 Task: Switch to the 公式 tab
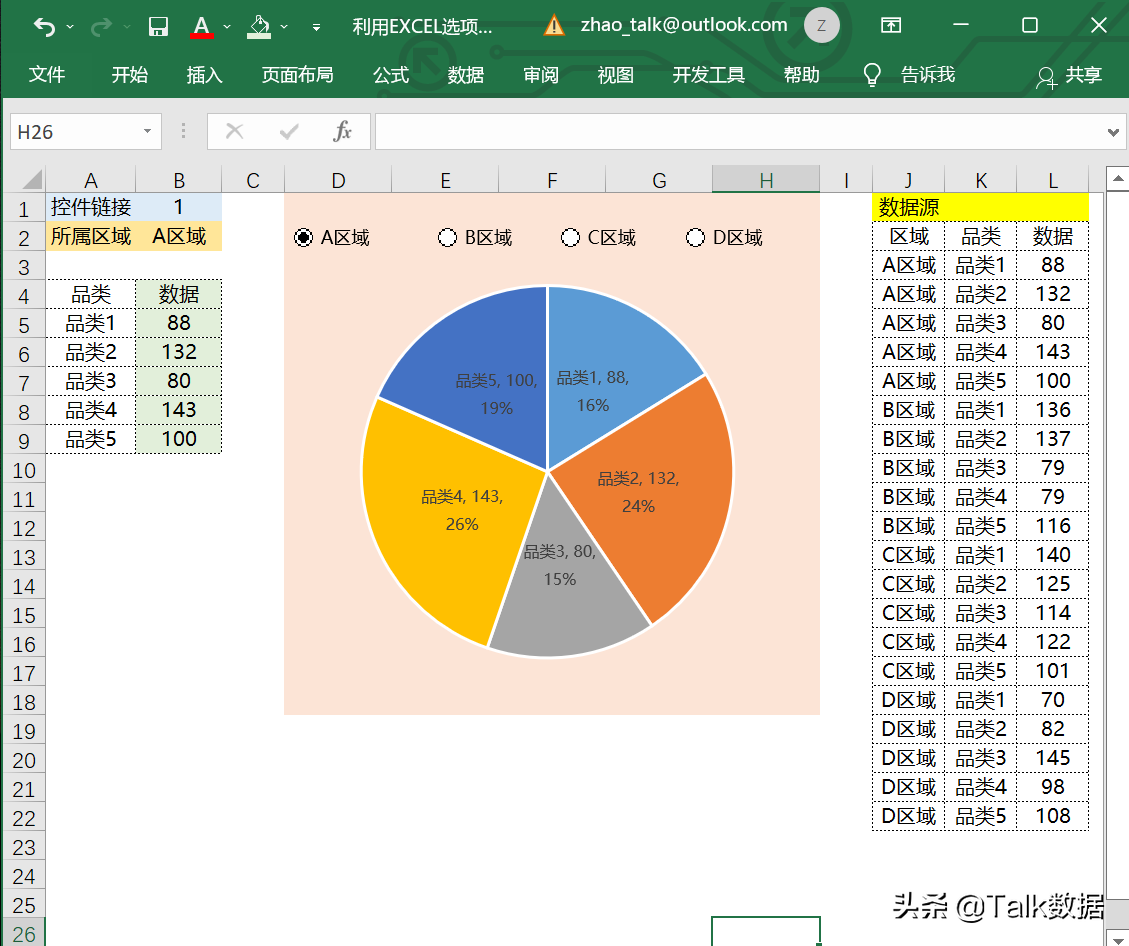tap(391, 74)
